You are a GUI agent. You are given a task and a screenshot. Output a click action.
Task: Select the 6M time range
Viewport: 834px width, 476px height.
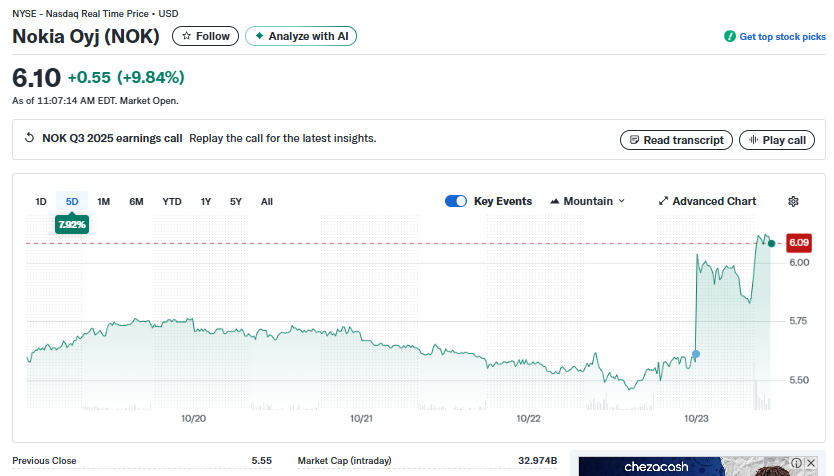tap(136, 201)
